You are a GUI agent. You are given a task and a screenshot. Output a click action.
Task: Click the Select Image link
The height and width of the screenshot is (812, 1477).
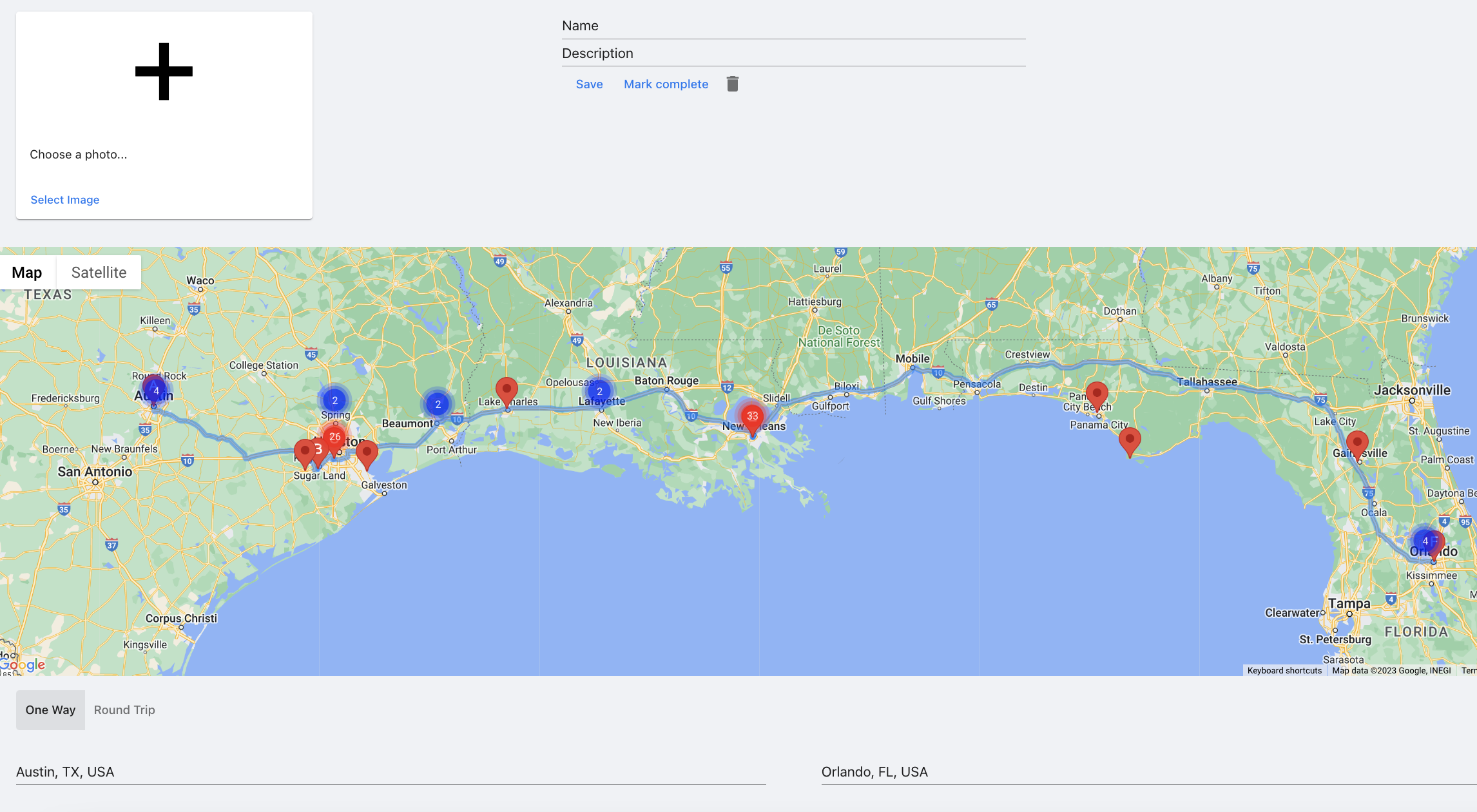click(65, 200)
